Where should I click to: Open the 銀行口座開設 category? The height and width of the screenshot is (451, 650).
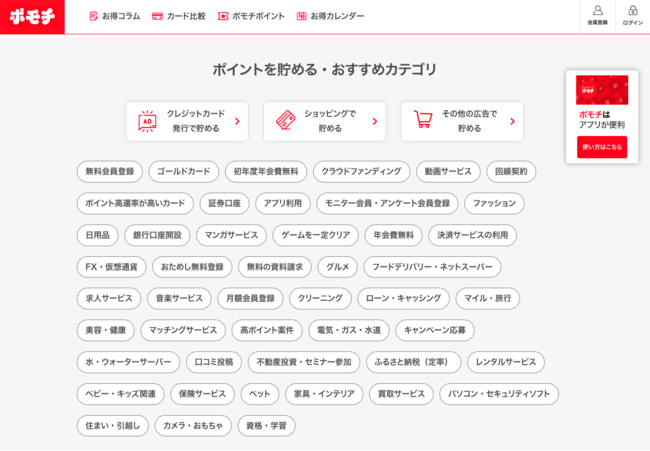click(x=158, y=235)
